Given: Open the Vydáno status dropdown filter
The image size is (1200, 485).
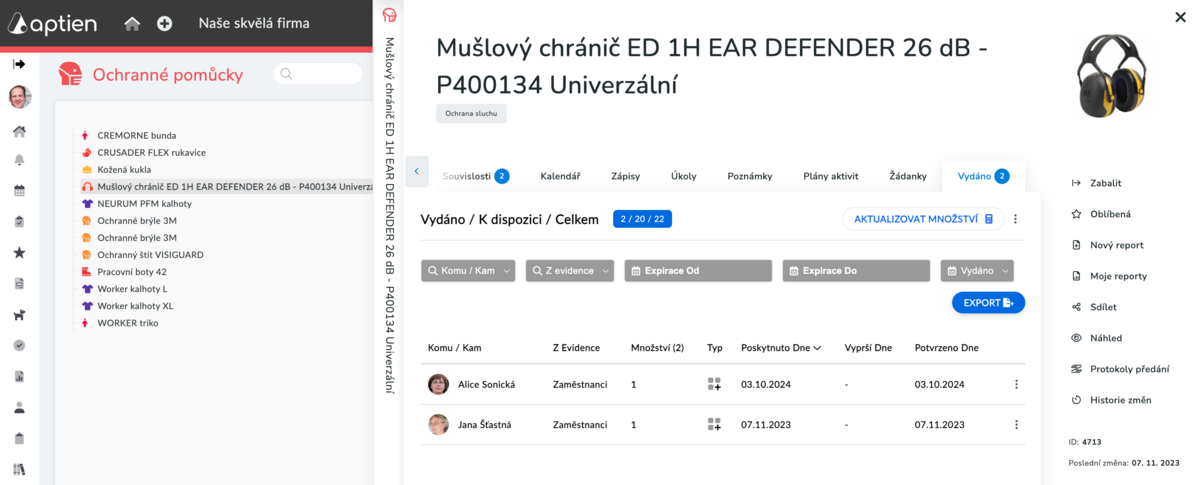Looking at the screenshot, I should point(977,270).
